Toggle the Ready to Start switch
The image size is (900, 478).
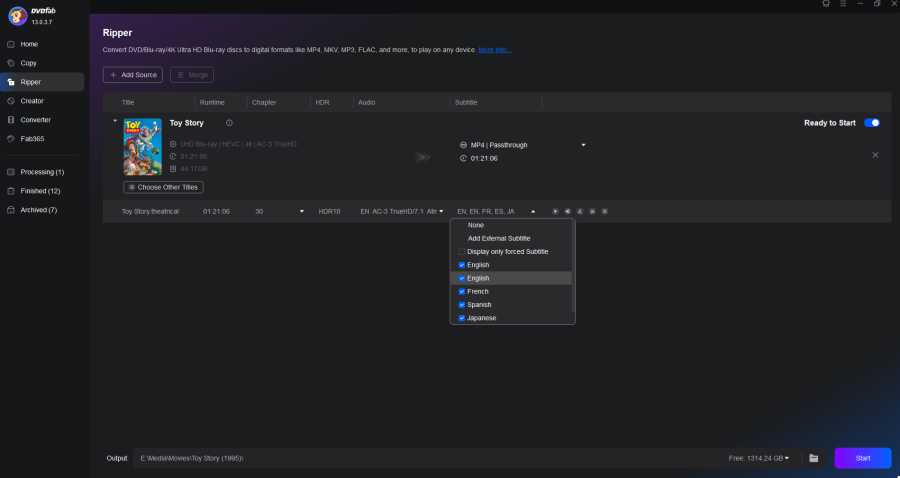pyautogui.click(x=871, y=123)
